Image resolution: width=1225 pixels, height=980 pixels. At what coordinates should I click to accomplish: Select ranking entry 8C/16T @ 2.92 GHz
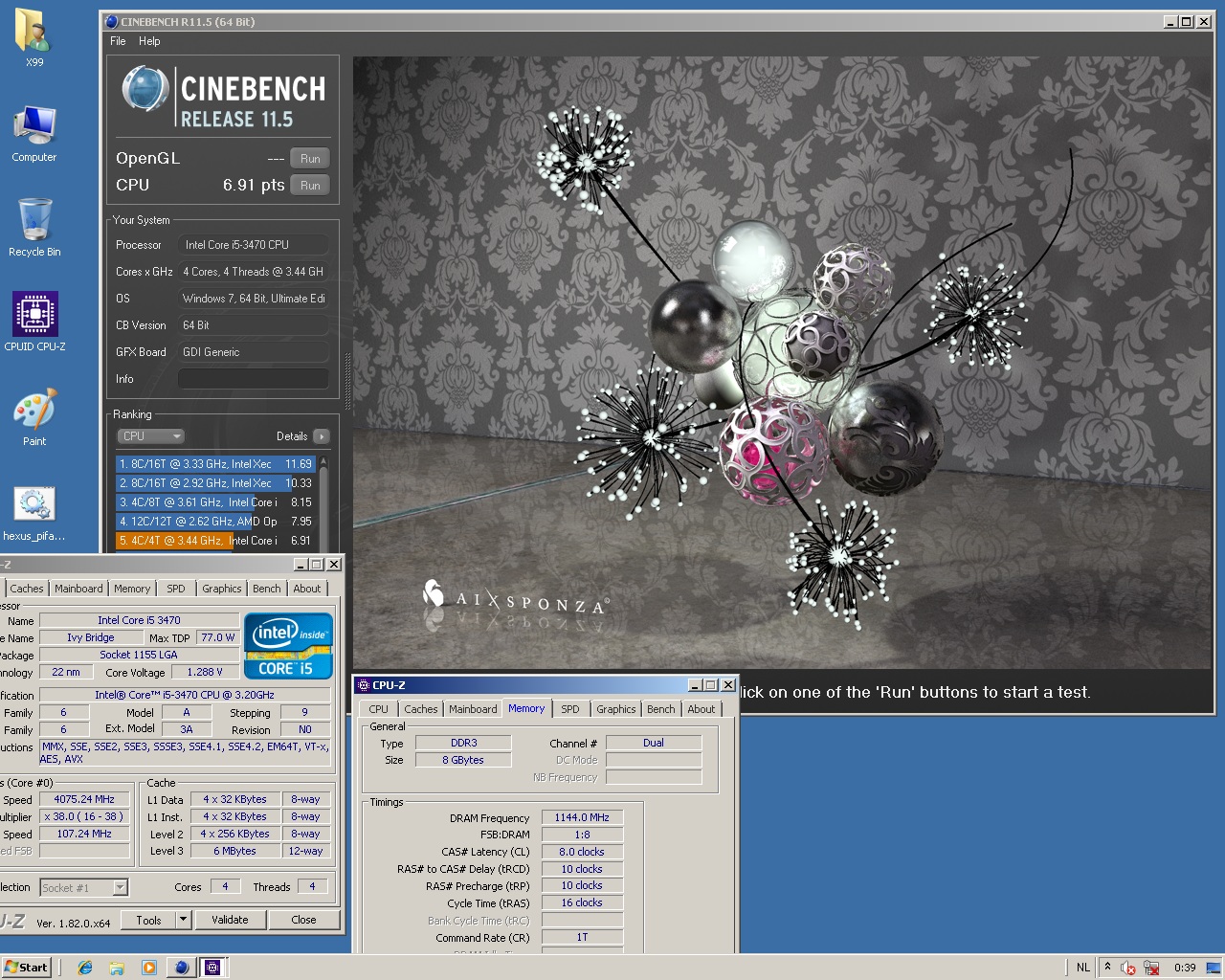(215, 483)
